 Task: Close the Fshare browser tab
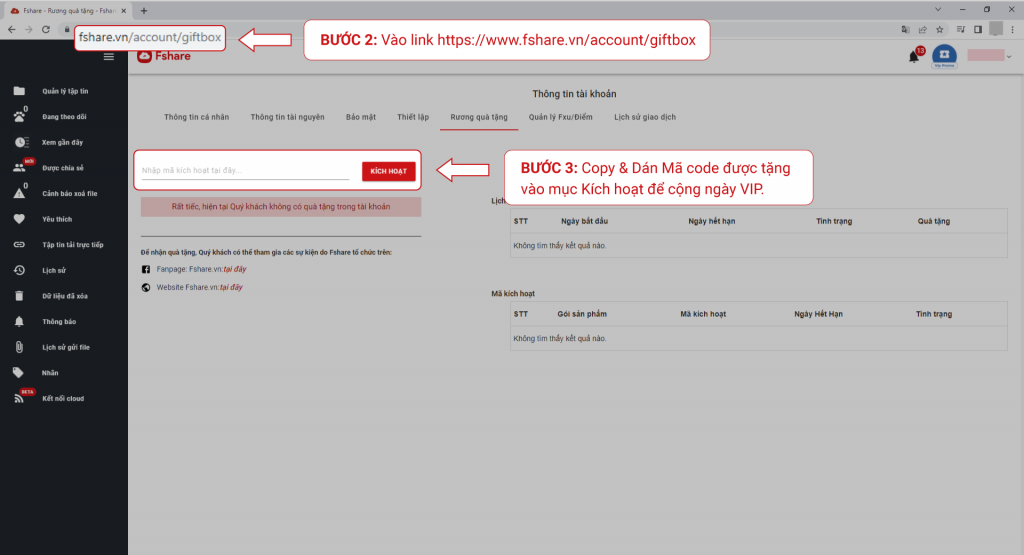123,10
